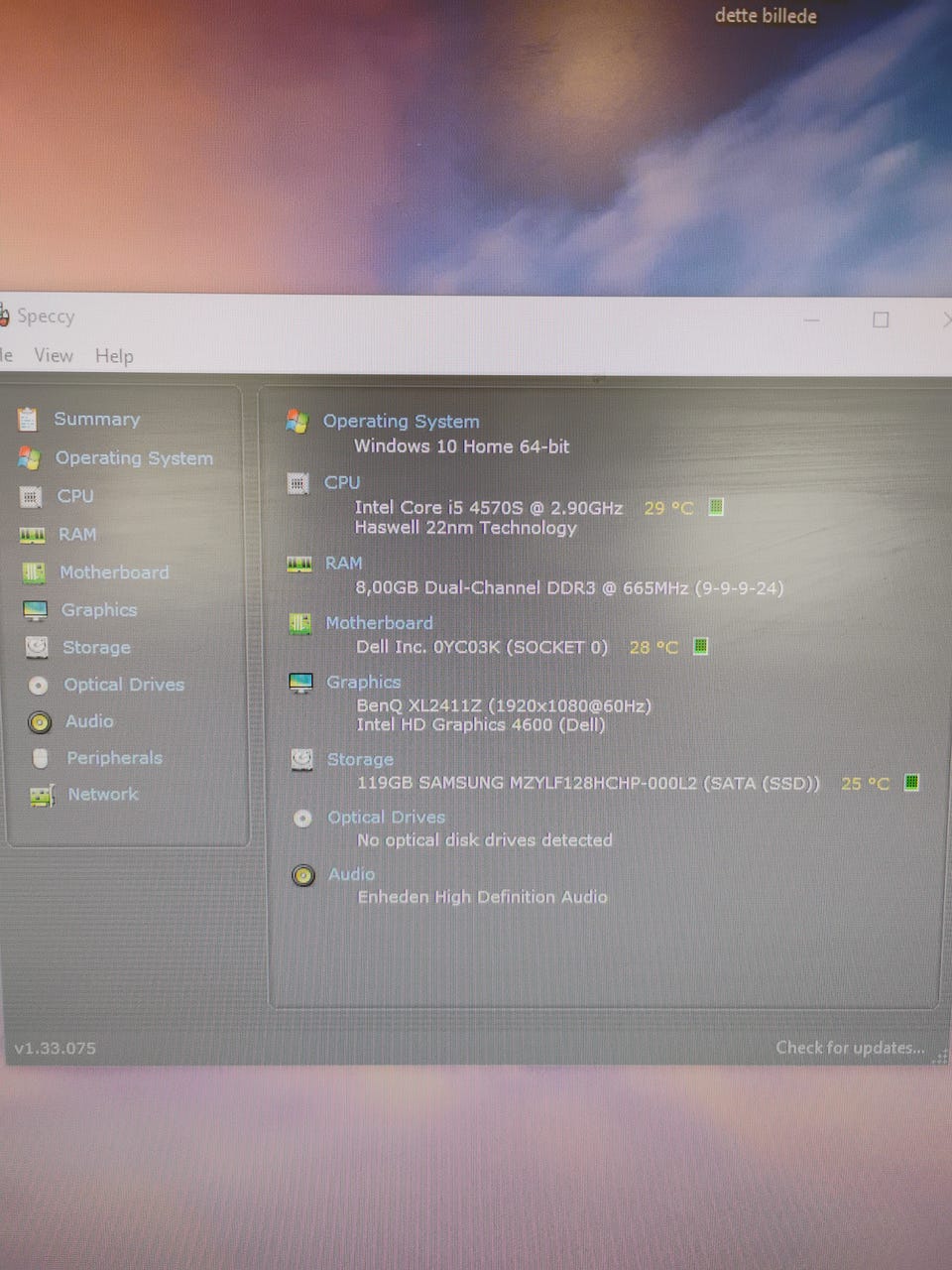952x1270 pixels.
Task: Click Haswell 22nm Technology text
Action: [466, 528]
